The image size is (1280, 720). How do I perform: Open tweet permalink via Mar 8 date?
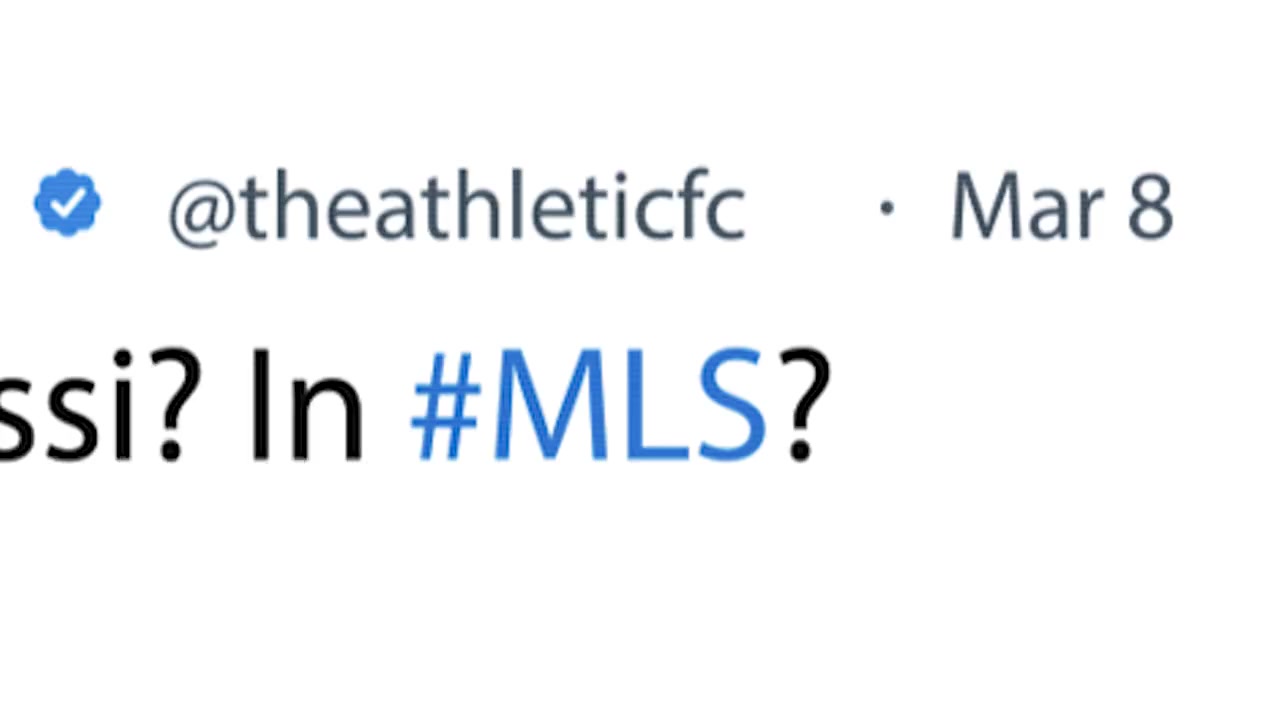point(1062,206)
